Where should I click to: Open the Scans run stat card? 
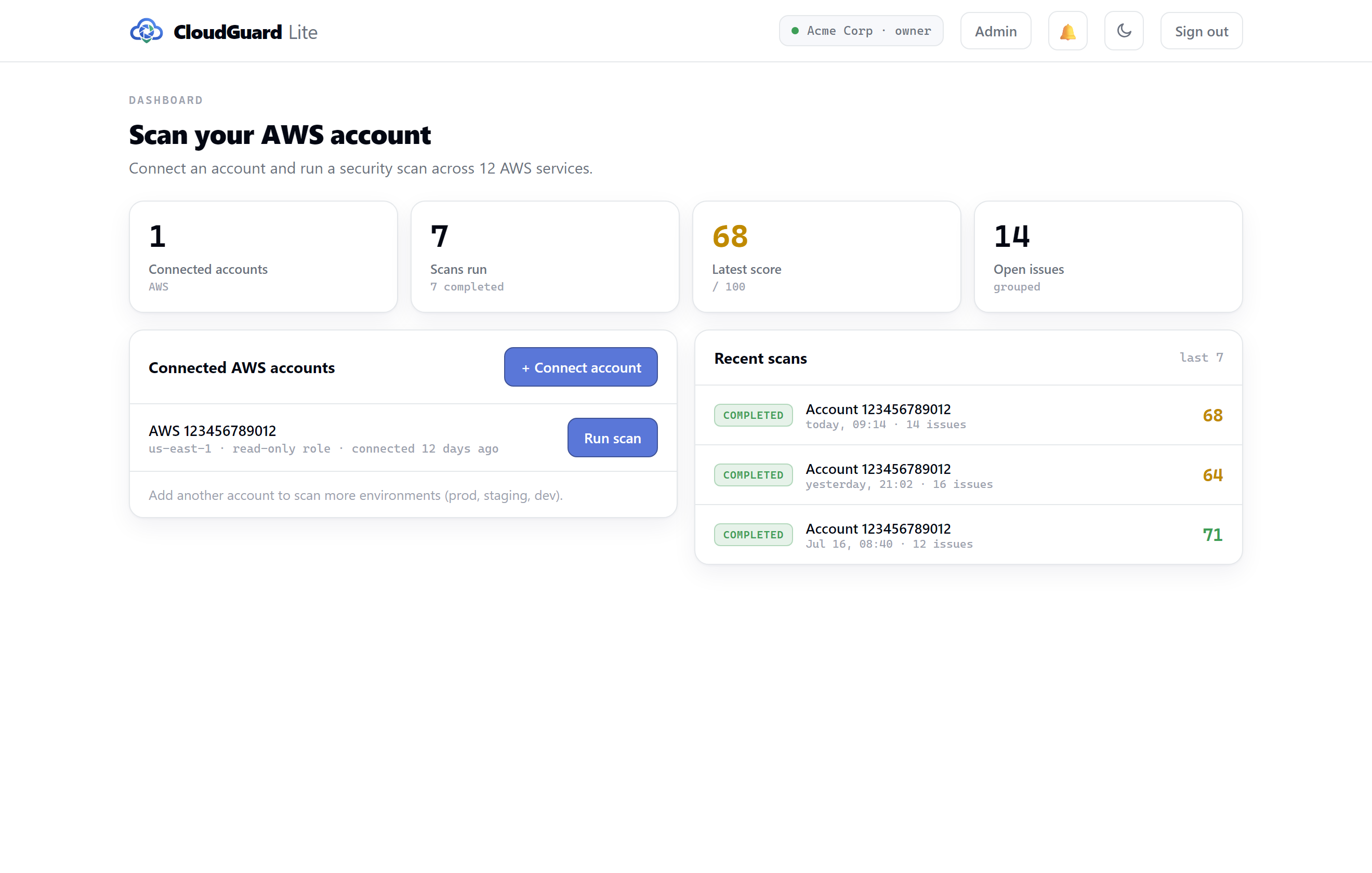tap(545, 256)
